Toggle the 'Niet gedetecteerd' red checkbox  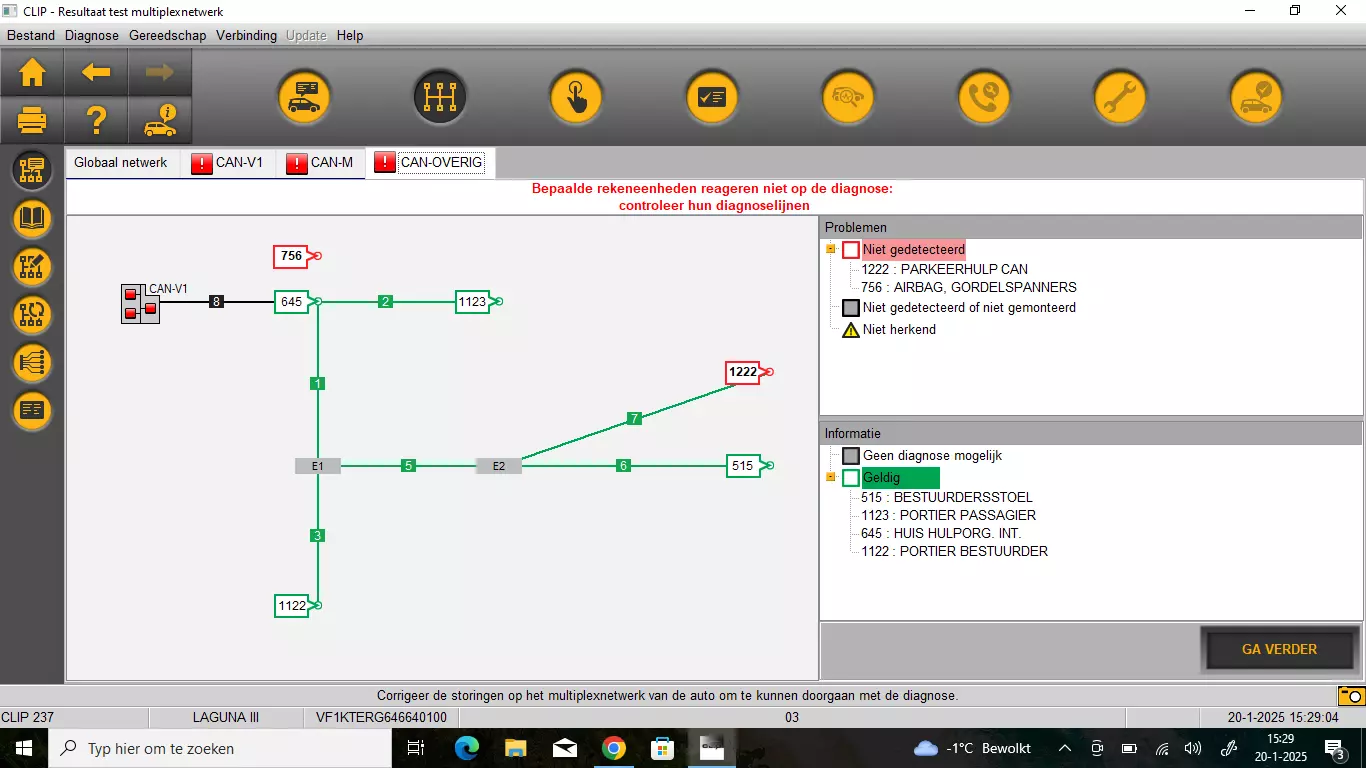(x=851, y=250)
